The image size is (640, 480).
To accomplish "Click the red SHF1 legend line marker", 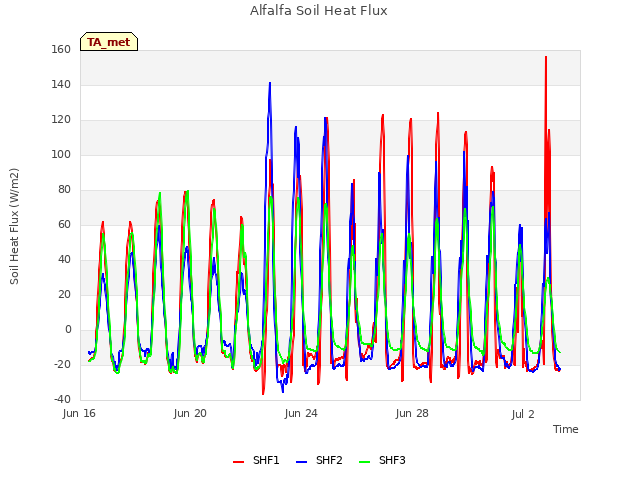I will [x=238, y=462].
